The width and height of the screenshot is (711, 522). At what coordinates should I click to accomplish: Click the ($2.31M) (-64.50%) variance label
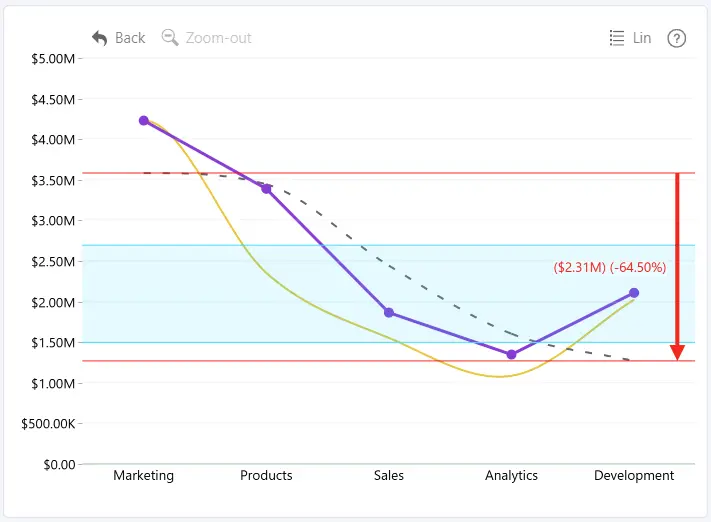[609, 267]
